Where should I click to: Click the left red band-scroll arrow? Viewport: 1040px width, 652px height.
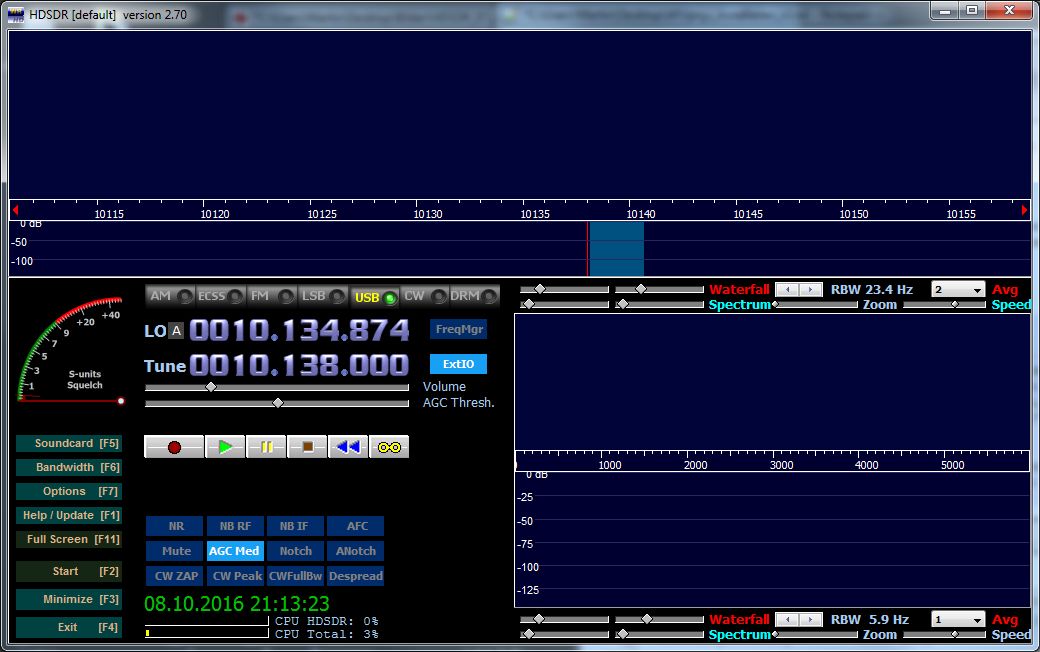click(15, 210)
